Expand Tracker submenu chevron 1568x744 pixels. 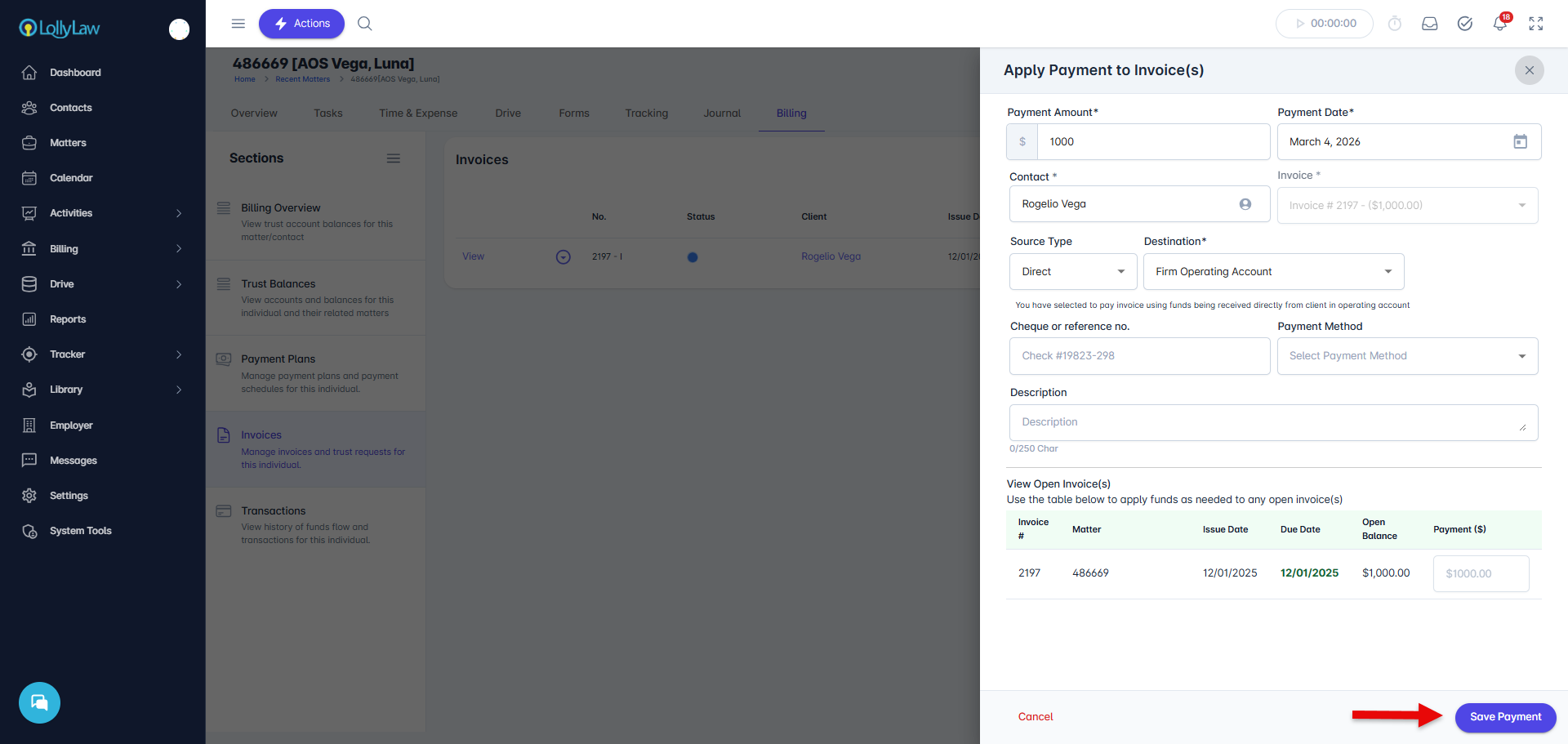pos(179,354)
